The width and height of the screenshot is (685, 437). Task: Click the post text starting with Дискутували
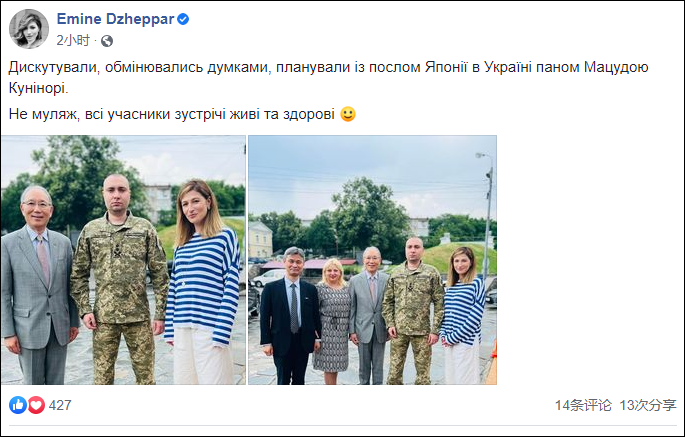pos(329,77)
